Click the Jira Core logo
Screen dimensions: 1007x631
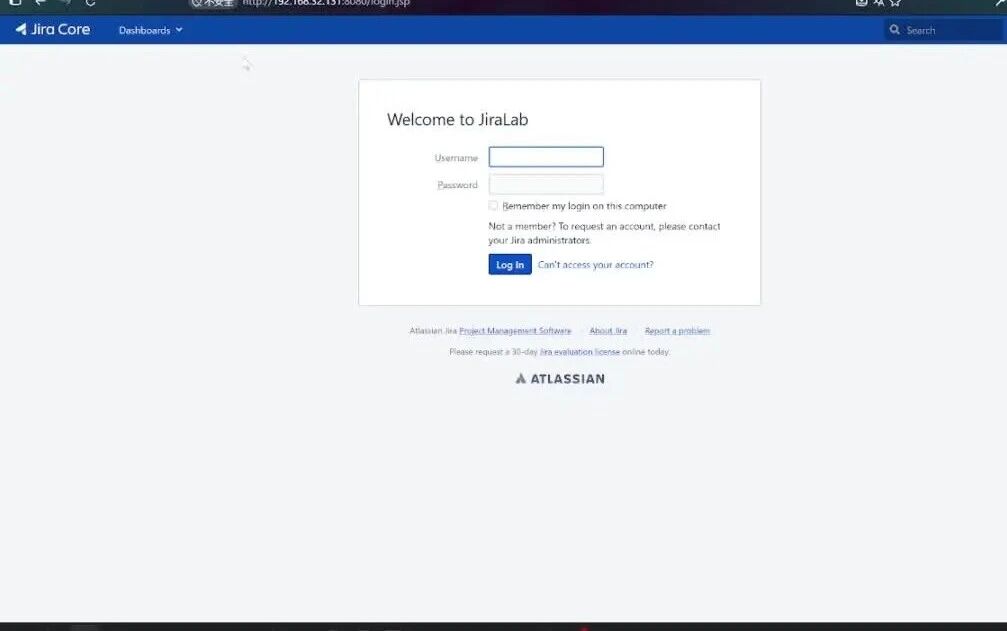point(53,30)
